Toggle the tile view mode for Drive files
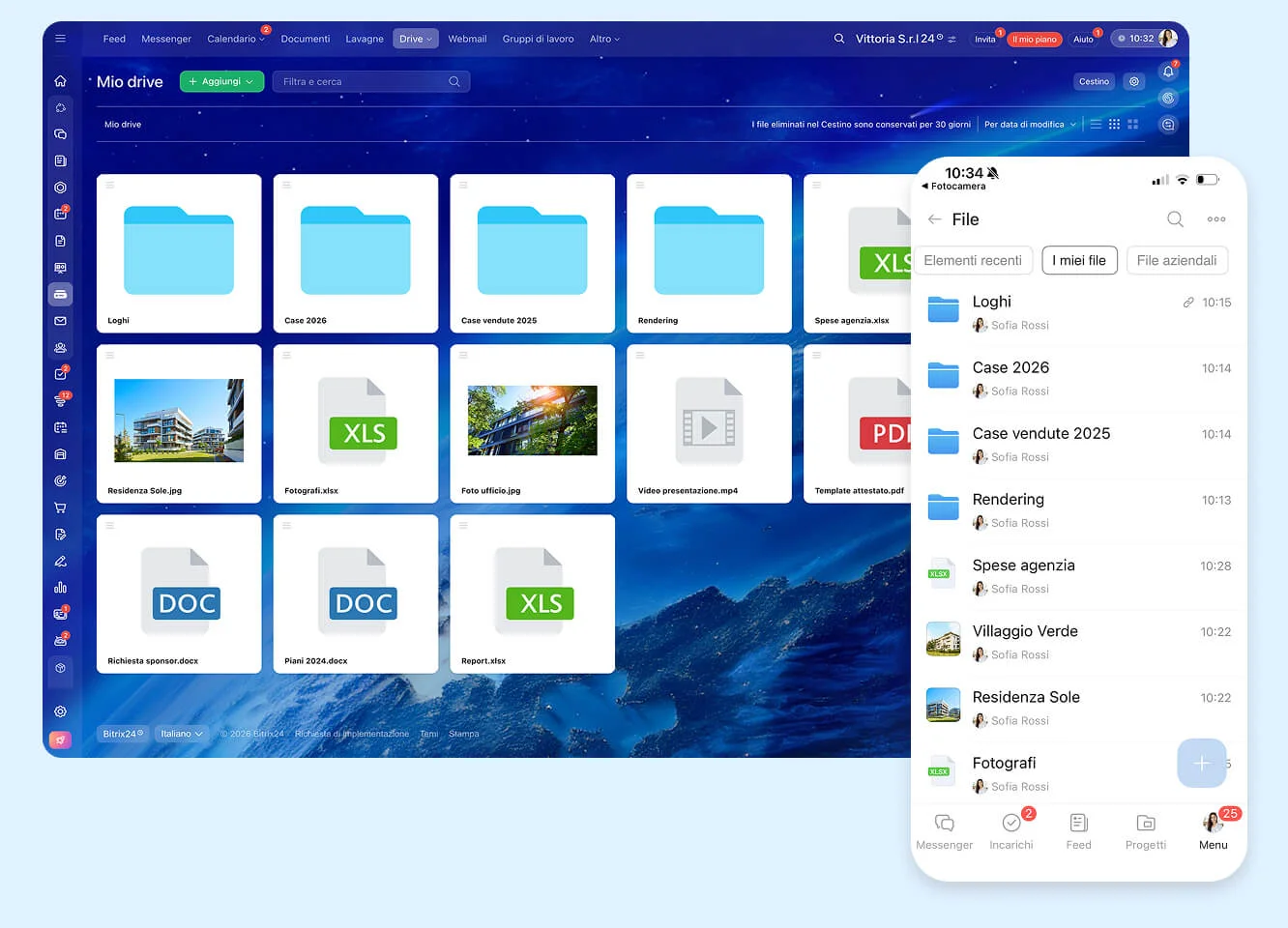This screenshot has width=1288, height=928. tap(1133, 124)
